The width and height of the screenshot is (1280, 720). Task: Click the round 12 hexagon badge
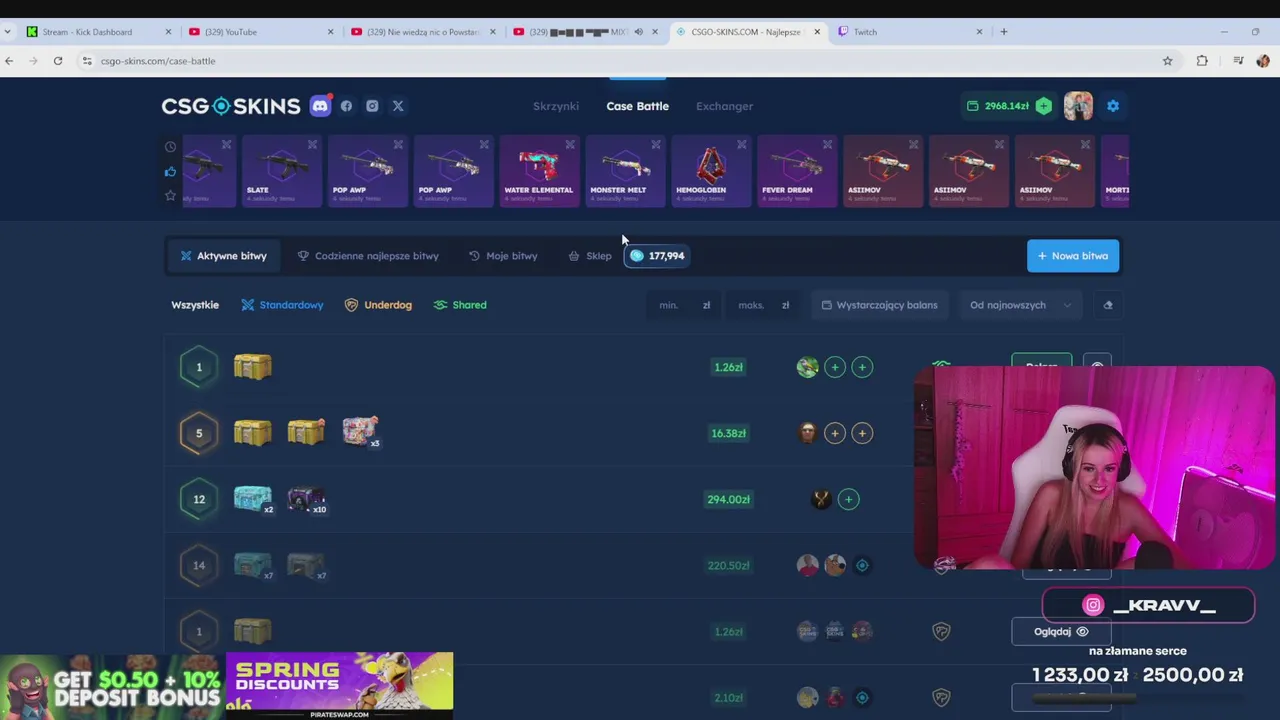click(x=199, y=499)
